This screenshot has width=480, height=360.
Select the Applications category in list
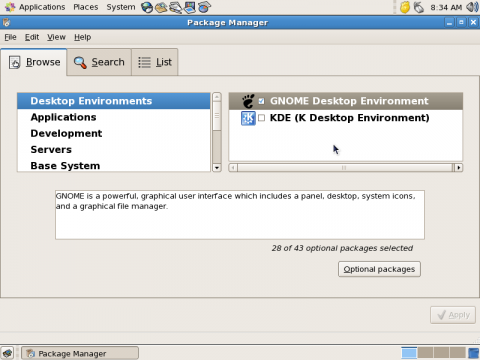(114, 117)
